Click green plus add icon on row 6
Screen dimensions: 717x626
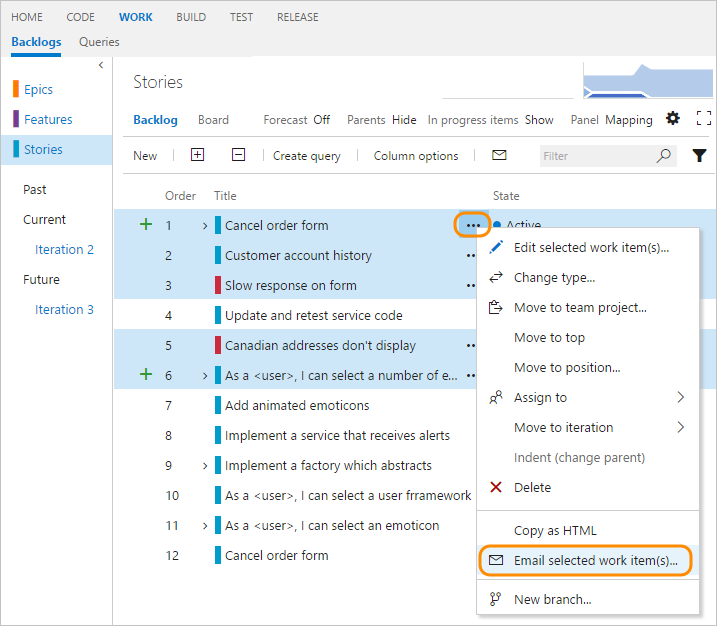tap(146, 374)
